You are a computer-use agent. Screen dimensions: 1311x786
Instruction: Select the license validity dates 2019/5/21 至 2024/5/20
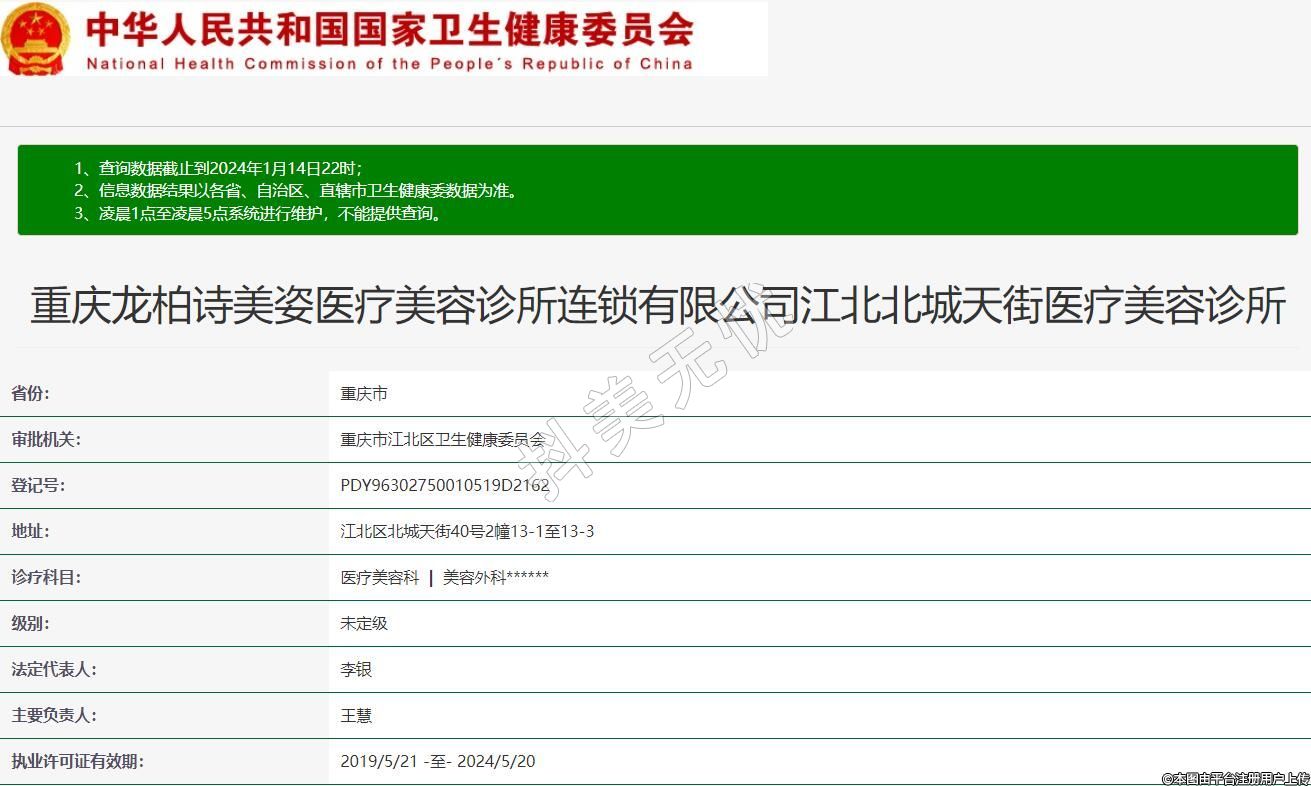pos(437,762)
